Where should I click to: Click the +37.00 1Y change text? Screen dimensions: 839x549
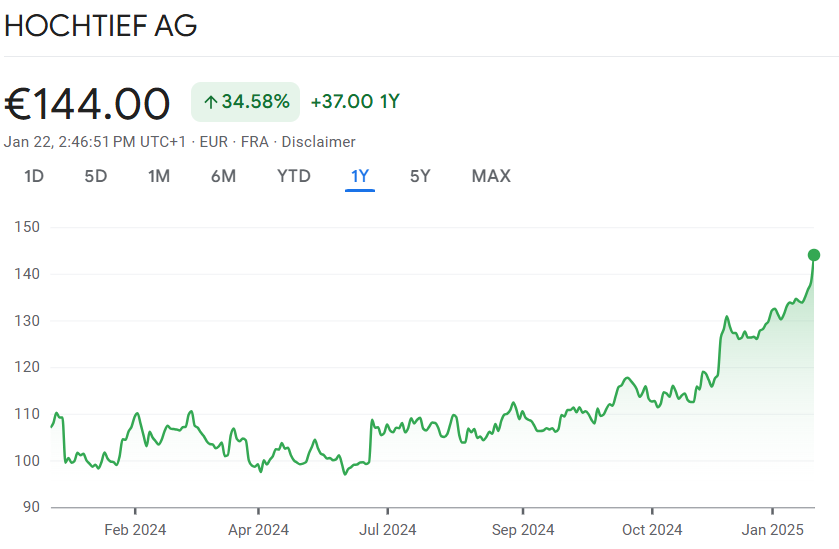(355, 102)
